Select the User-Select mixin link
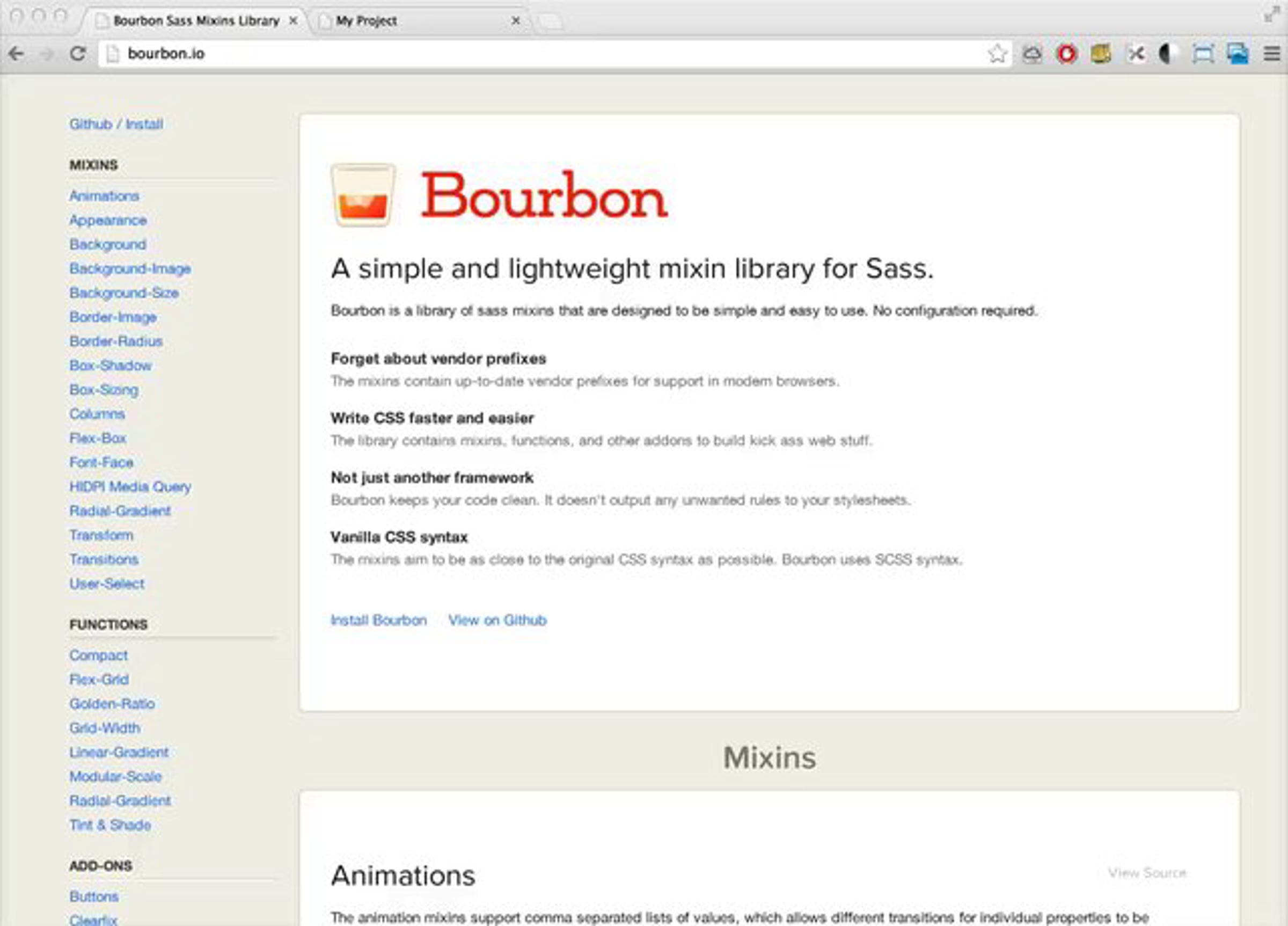Screen dimensions: 1288x926 (x=107, y=584)
